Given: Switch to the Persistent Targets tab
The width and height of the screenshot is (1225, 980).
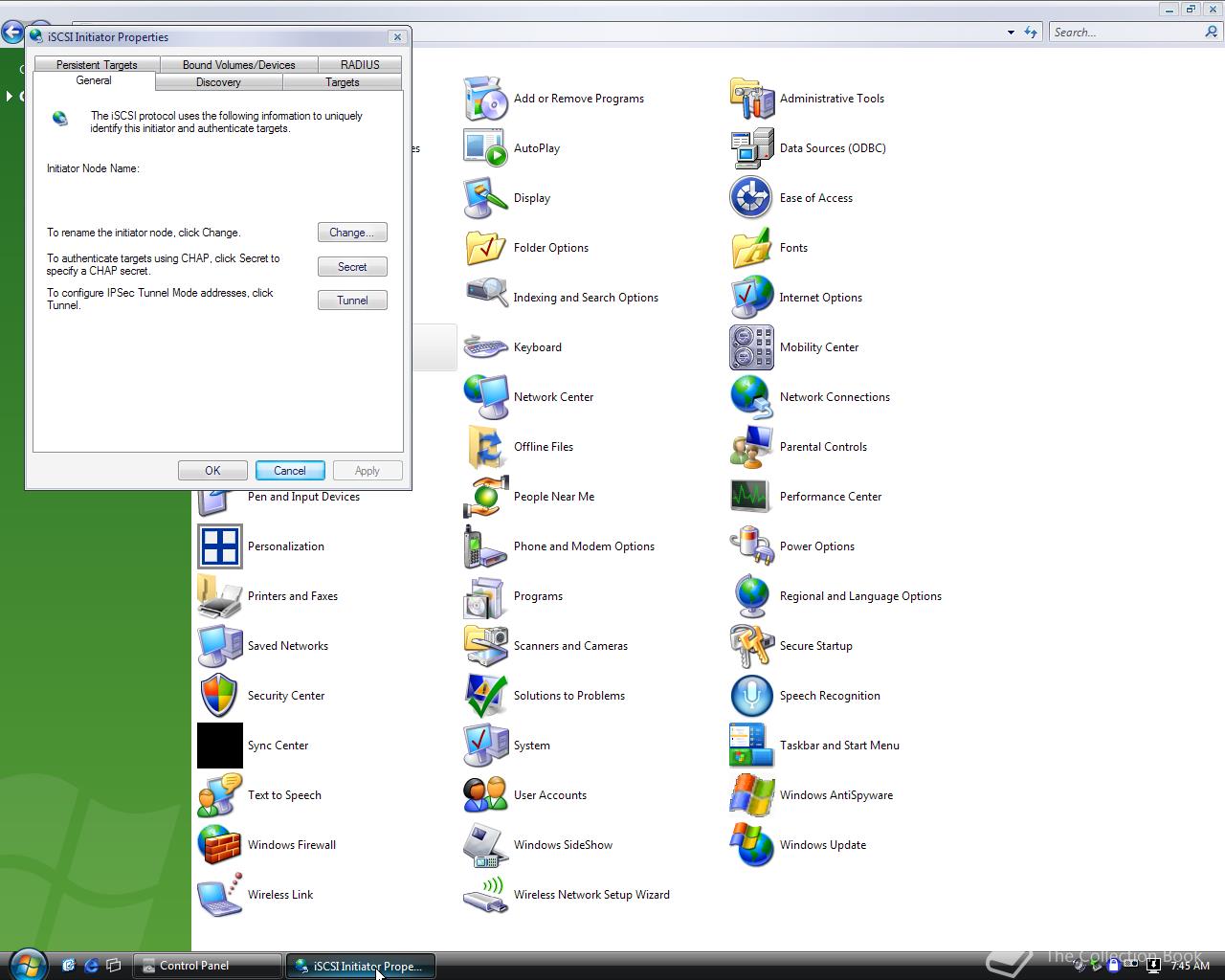Looking at the screenshot, I should 96,65.
